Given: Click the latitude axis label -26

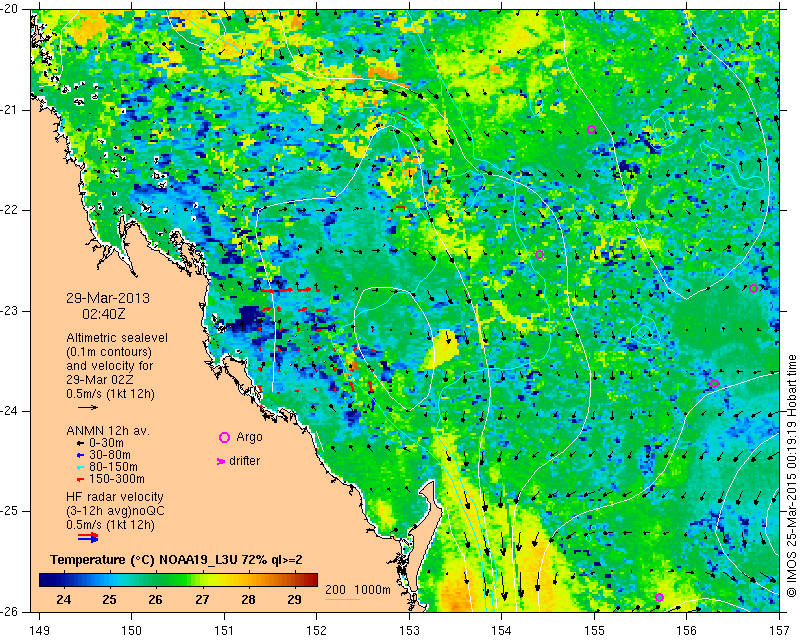Looking at the screenshot, I should coord(11,612).
